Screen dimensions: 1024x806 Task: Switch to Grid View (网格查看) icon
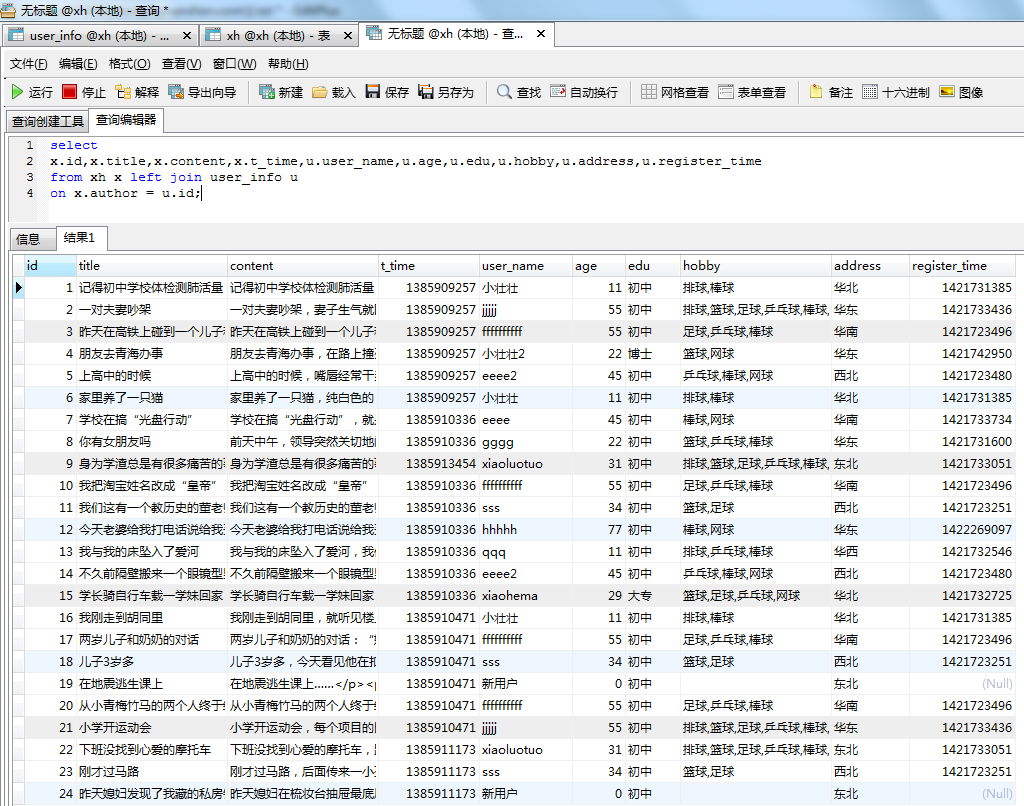pyautogui.click(x=648, y=92)
